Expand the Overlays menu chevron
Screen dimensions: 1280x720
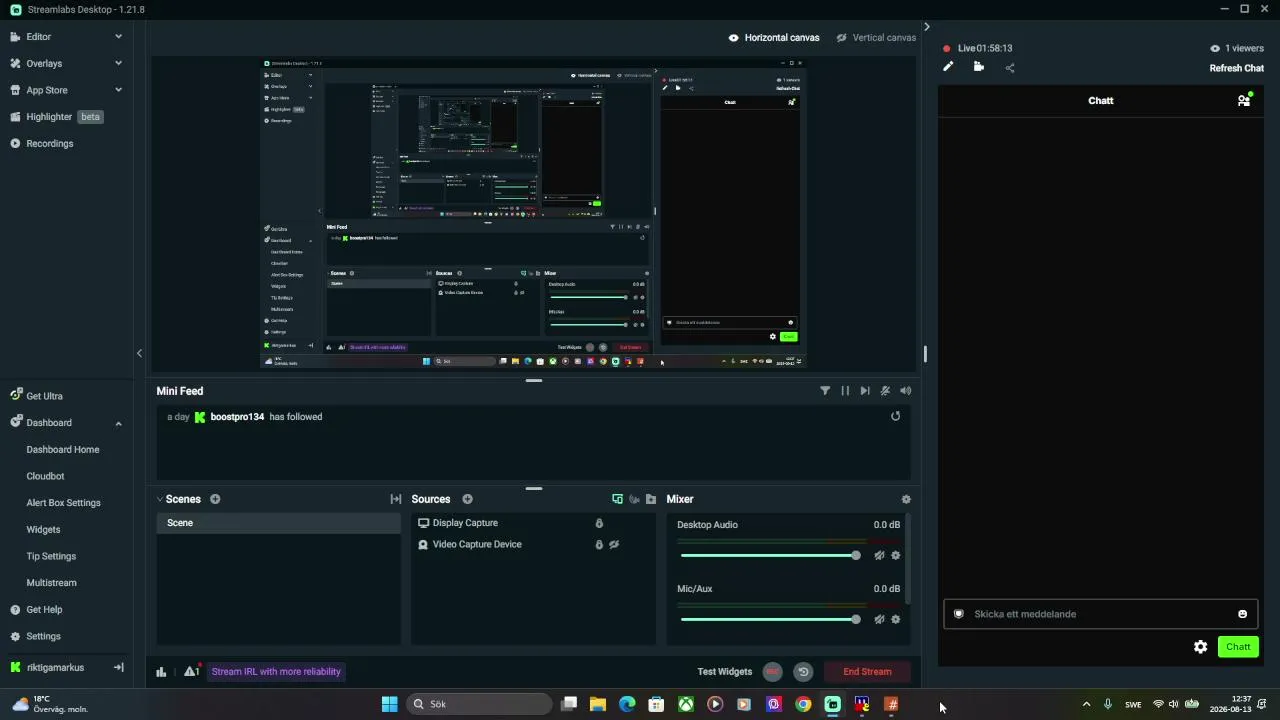coord(118,63)
